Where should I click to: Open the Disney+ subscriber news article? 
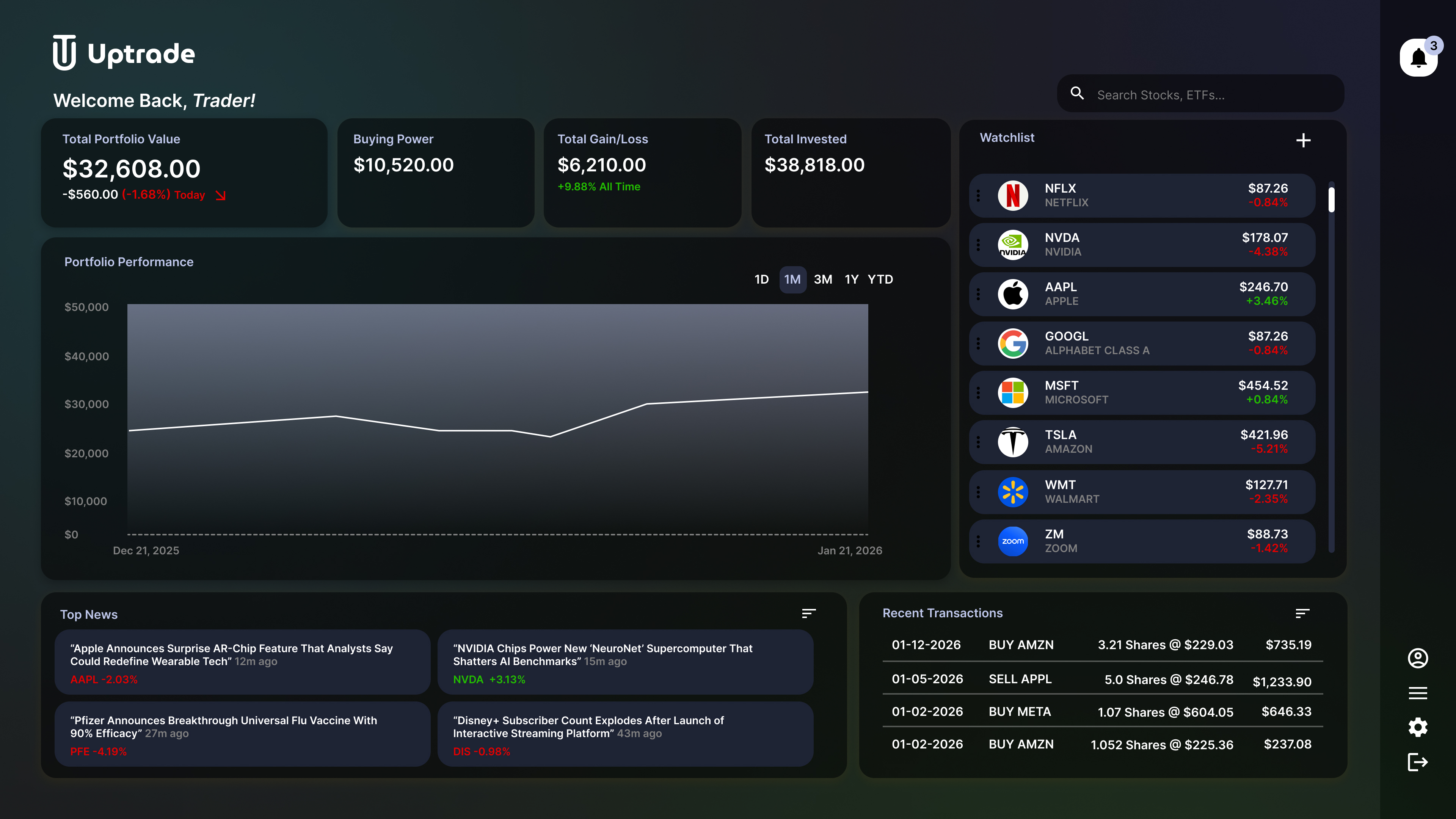point(625,734)
